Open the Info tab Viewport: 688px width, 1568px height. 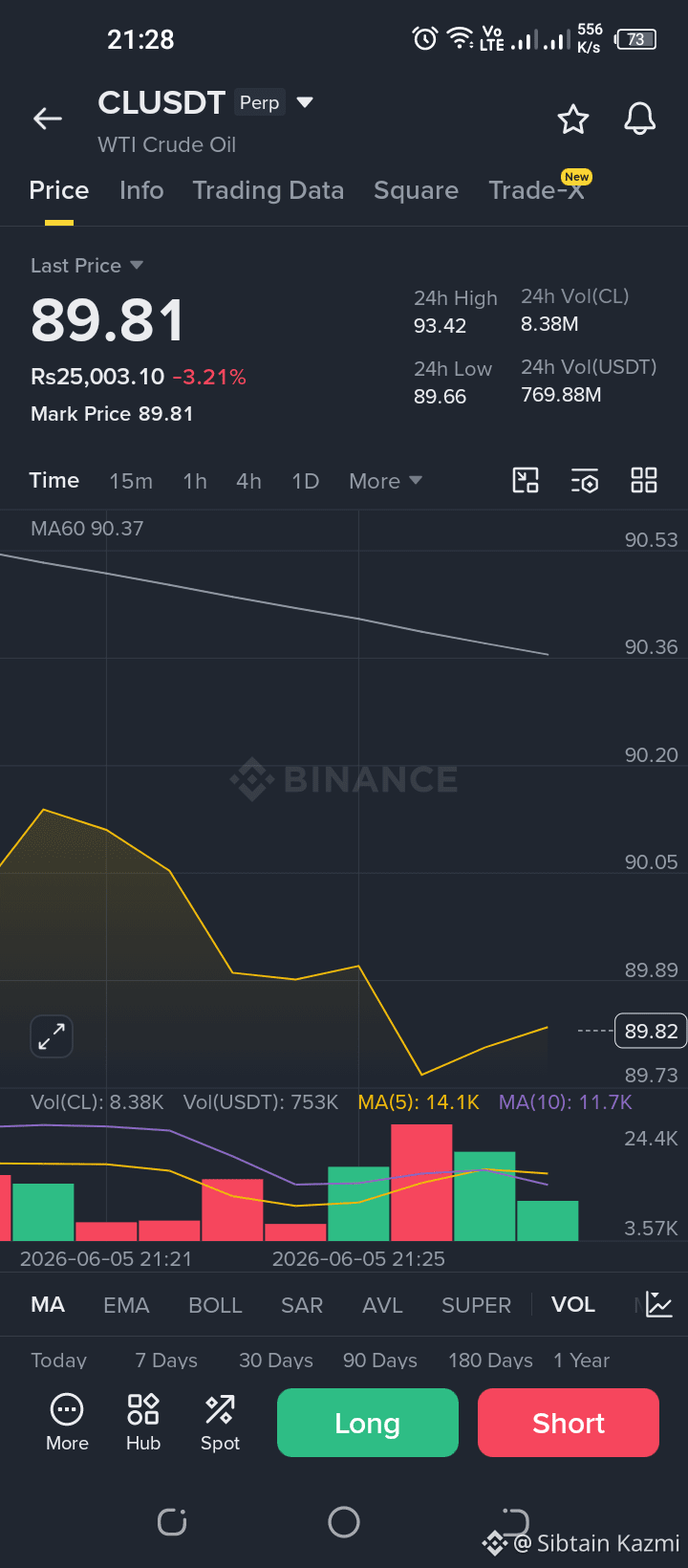point(141,190)
